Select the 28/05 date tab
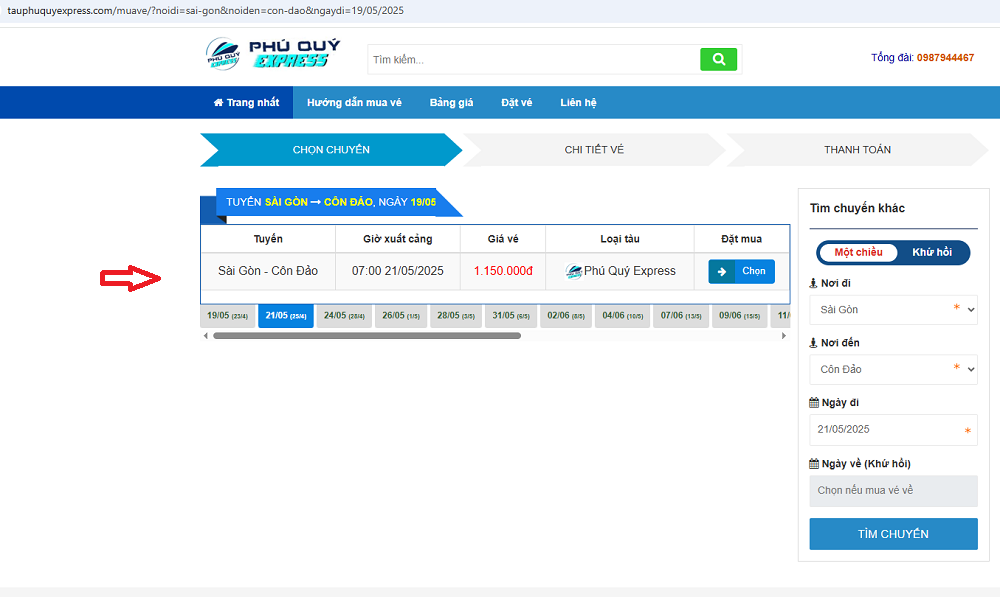This screenshot has height=597, width=1000. click(456, 316)
